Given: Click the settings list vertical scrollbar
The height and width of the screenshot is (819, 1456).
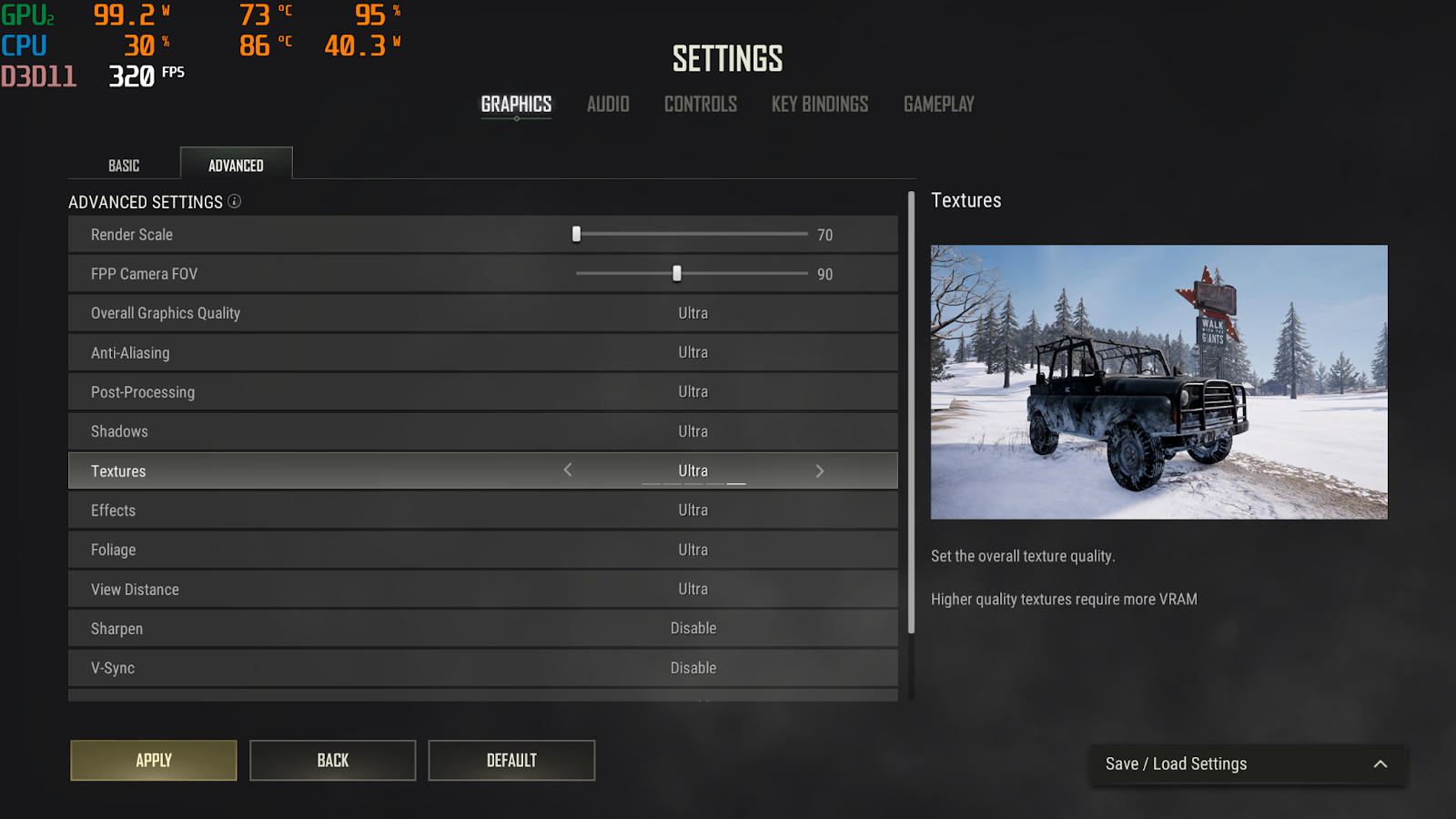Looking at the screenshot, I should tap(911, 412).
